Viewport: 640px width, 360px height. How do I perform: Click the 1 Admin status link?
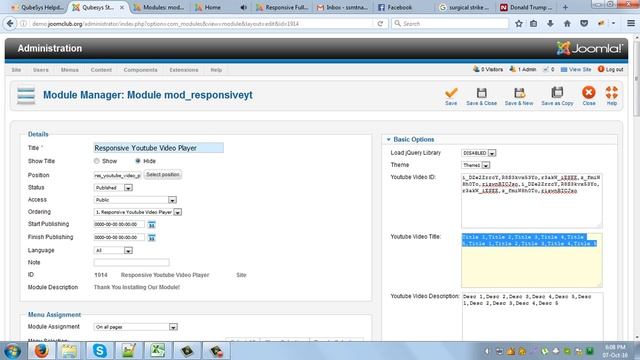click(523, 69)
